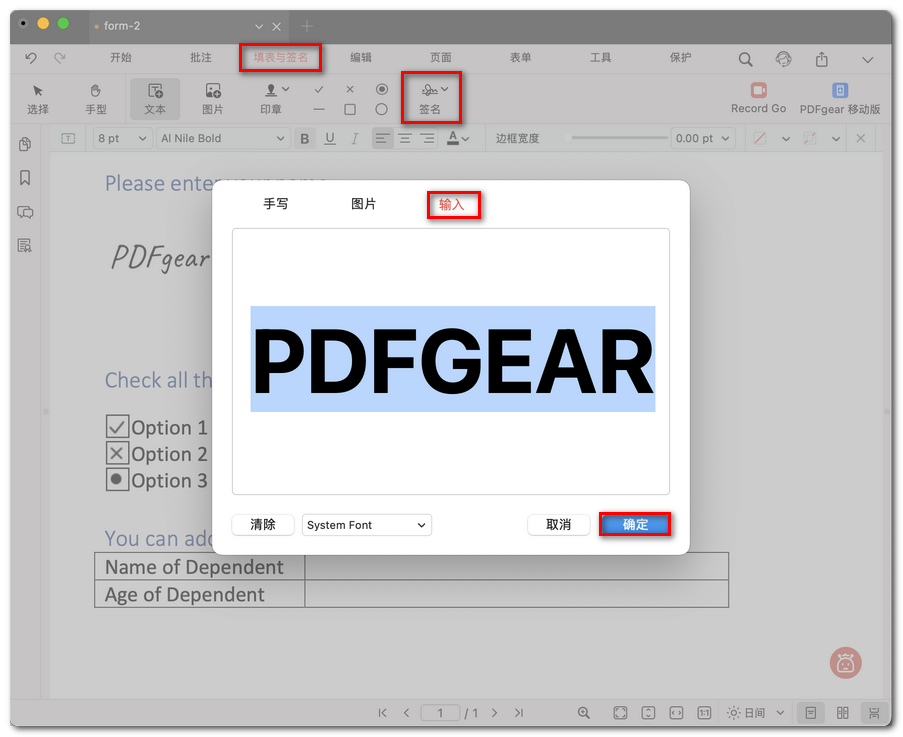Choose the 文本 text tool
This screenshot has width=903, height=737.
(155, 99)
